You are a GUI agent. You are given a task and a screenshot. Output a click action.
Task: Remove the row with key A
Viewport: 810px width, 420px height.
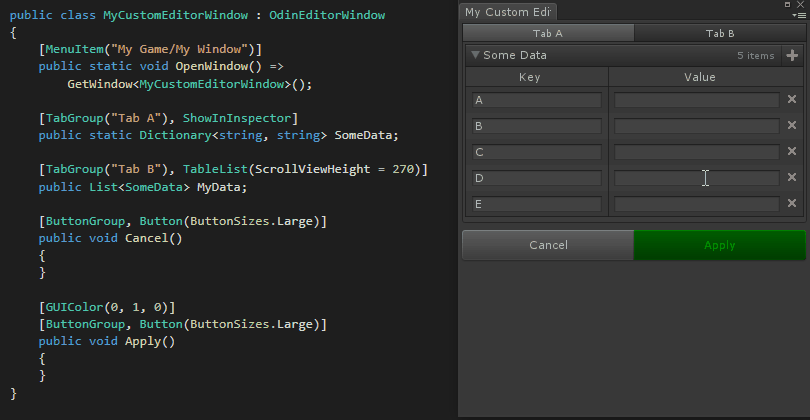792,100
